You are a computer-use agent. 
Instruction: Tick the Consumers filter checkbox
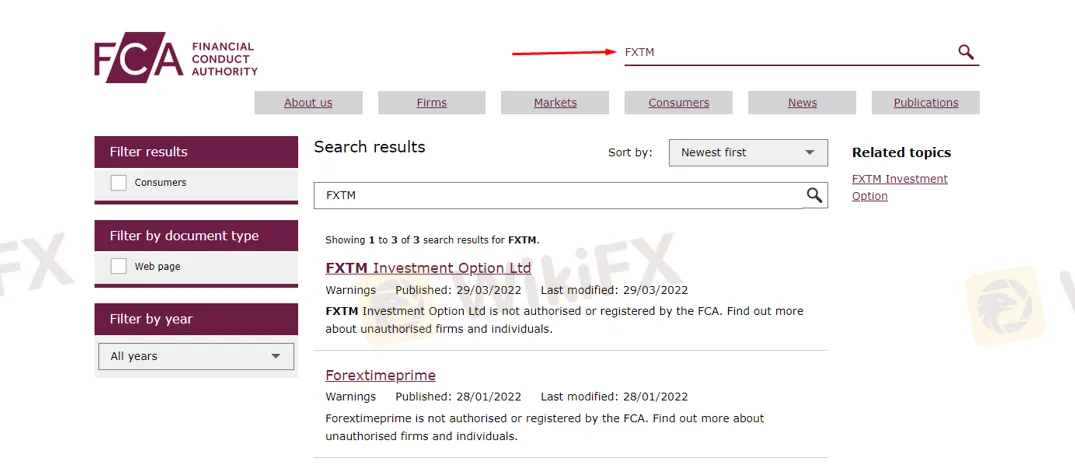pos(119,183)
